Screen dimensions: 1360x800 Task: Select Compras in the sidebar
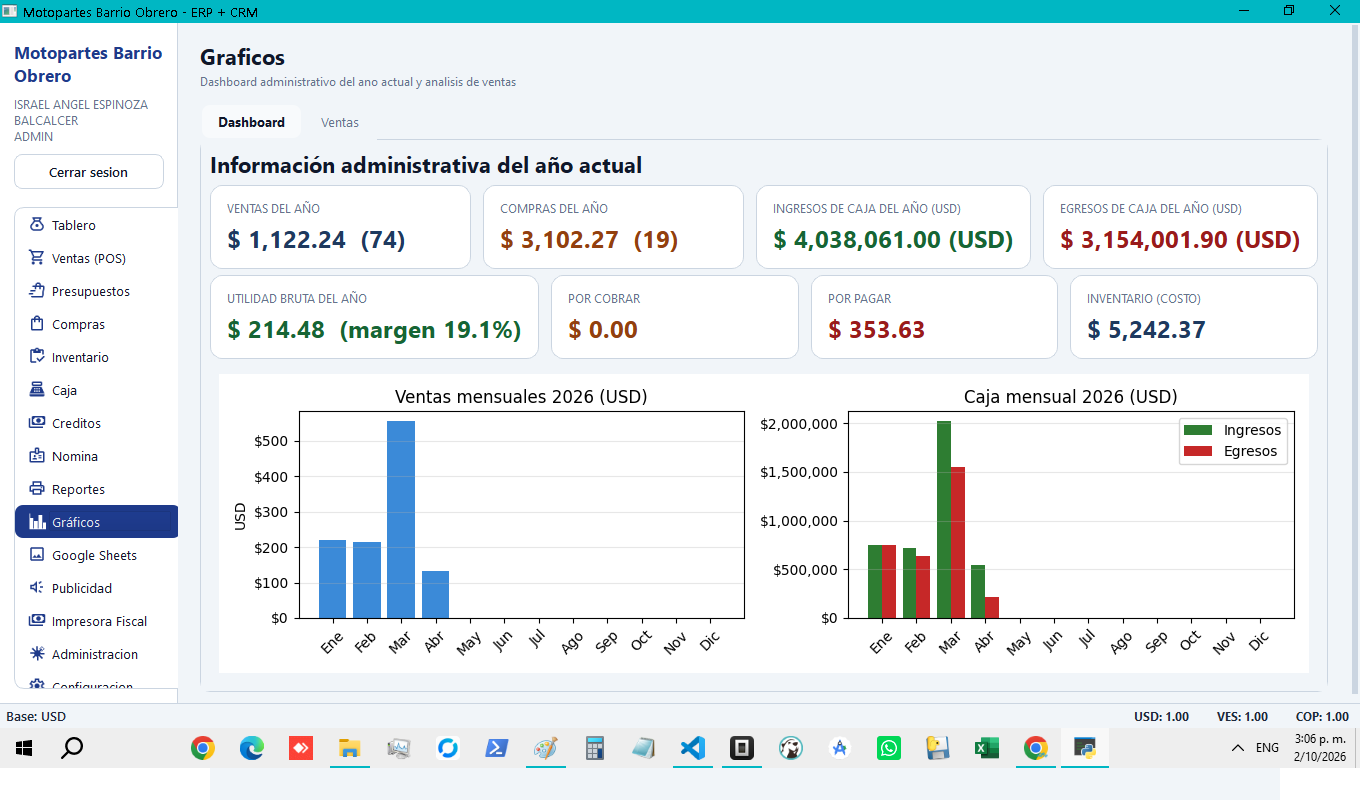click(97, 324)
